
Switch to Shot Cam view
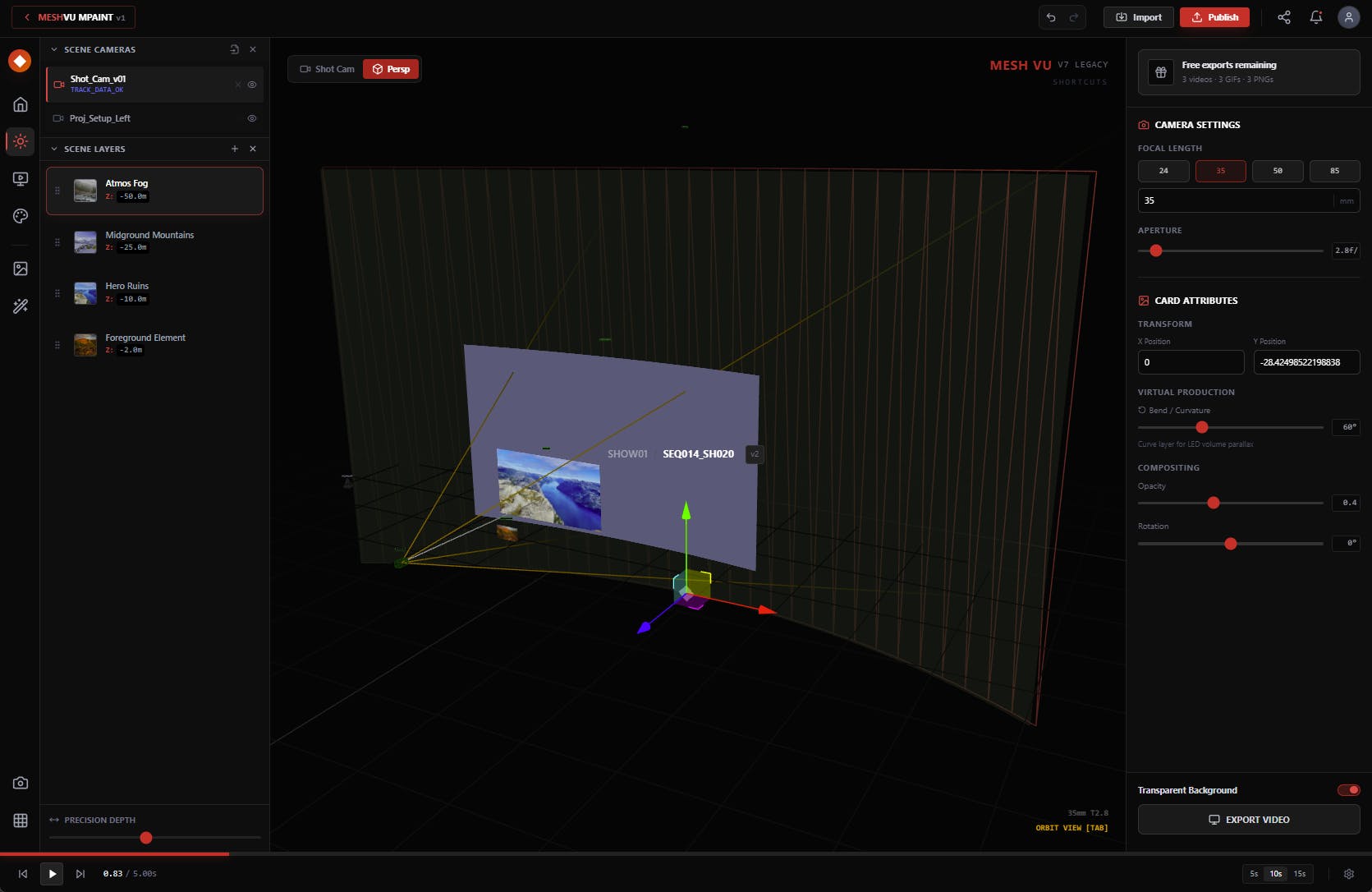pos(327,69)
